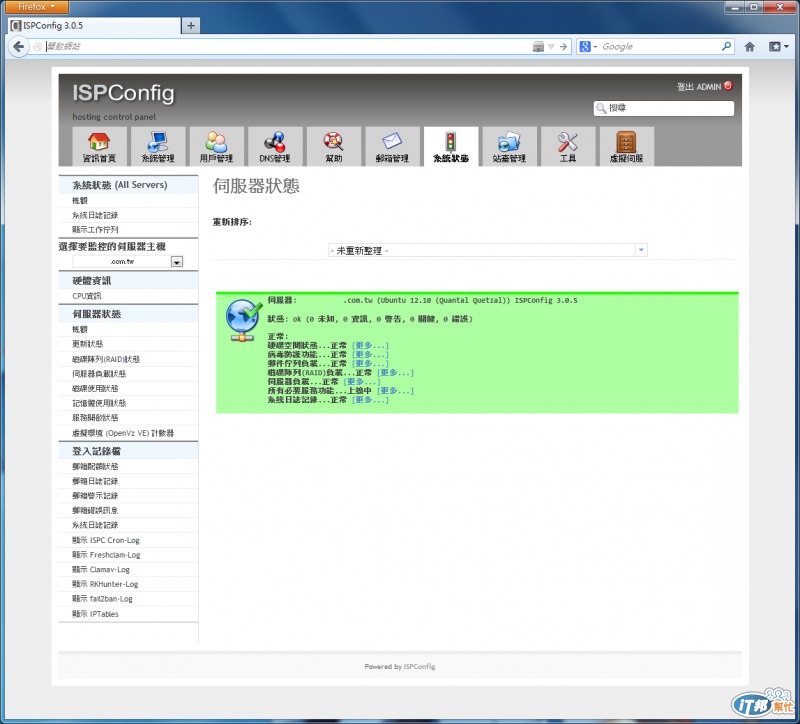Open the DNS管理 module
Image resolution: width=800 pixels, height=724 pixels.
pos(275,146)
